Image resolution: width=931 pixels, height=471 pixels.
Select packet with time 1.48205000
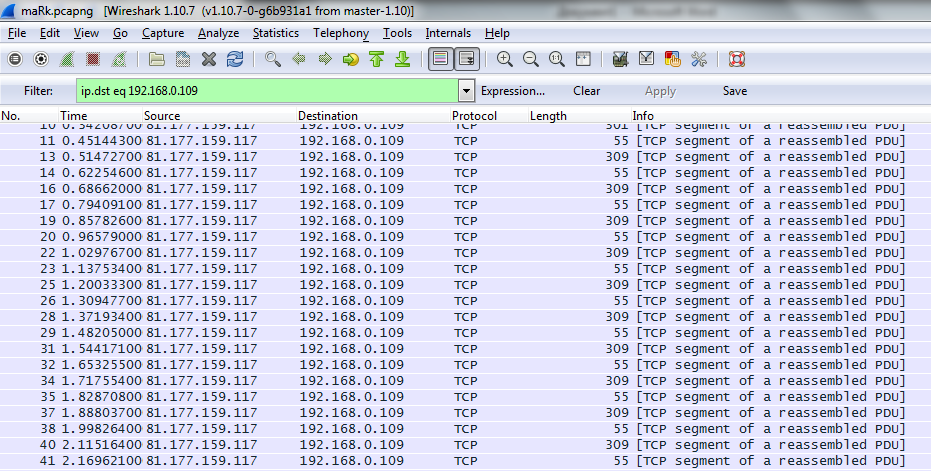466,333
